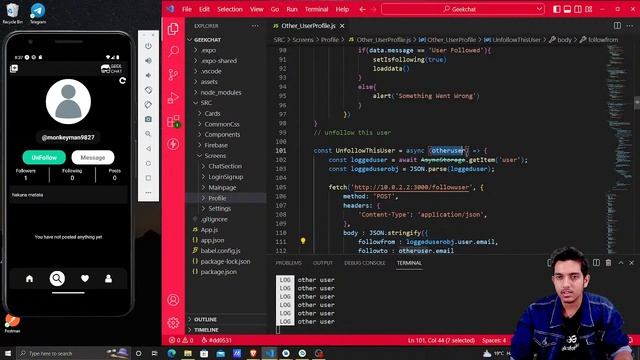
Task: Tap the Message button
Action: [x=93, y=157]
